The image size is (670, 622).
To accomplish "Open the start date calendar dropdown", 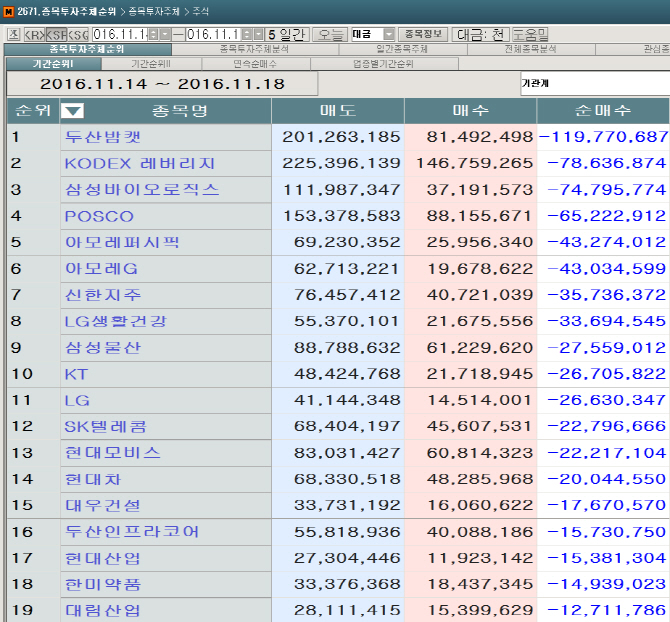I will [165, 34].
